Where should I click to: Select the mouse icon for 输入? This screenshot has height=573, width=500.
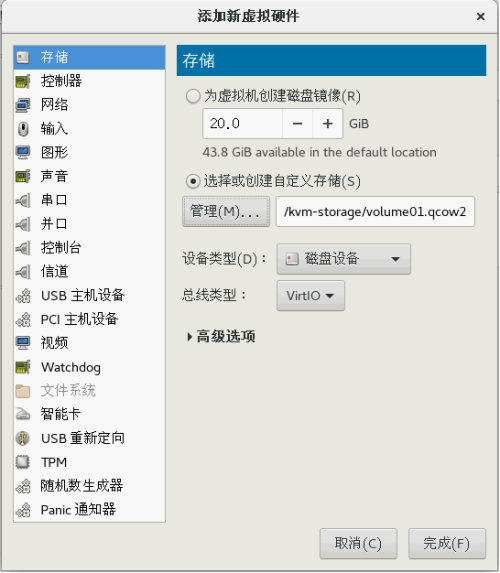23,129
